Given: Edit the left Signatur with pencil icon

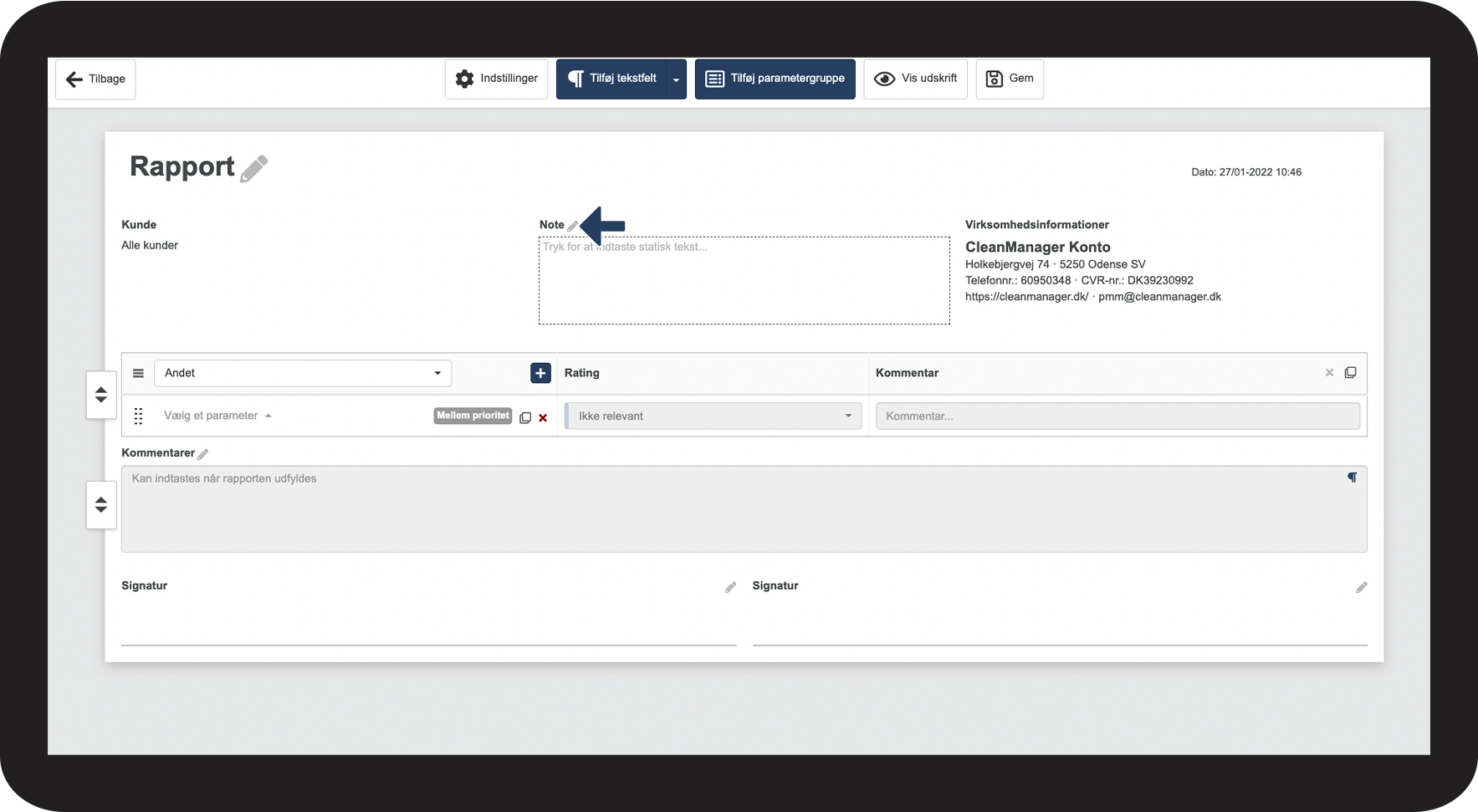Looking at the screenshot, I should (x=730, y=588).
